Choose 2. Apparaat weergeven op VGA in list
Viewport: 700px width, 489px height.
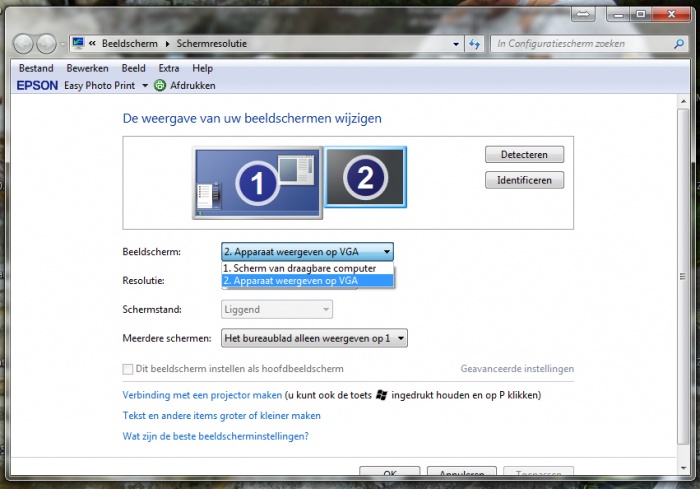point(308,280)
